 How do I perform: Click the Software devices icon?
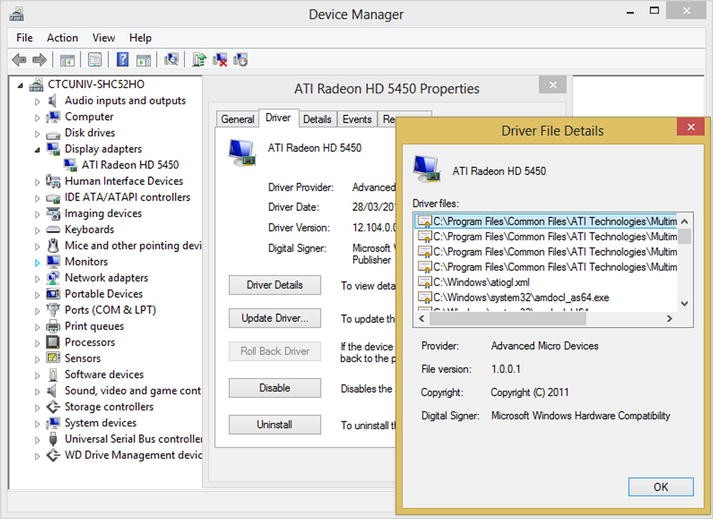(53, 374)
